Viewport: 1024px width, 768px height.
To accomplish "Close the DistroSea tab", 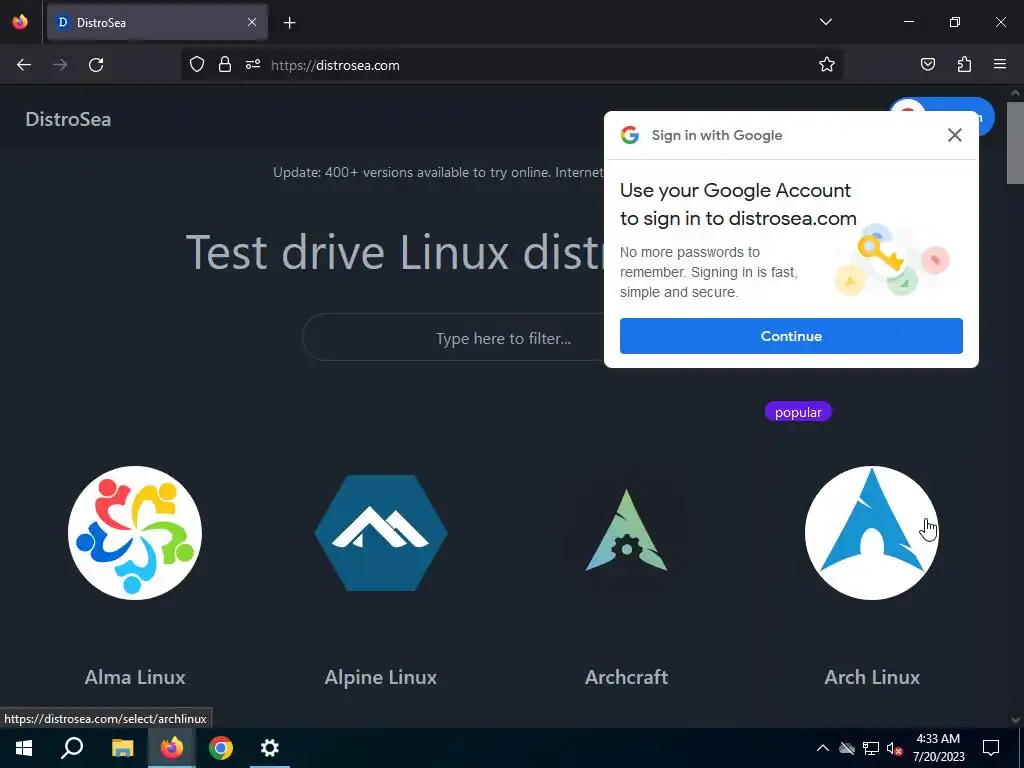I will (252, 22).
